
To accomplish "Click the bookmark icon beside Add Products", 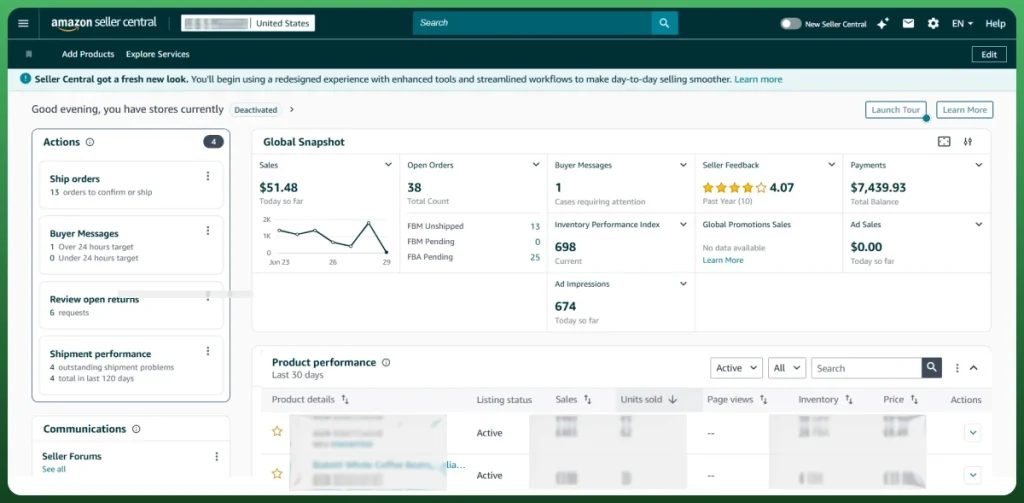I will 29,54.
